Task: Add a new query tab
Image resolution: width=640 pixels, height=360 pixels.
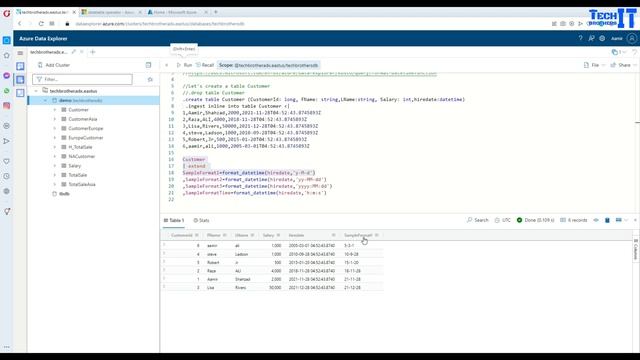Action: (93, 52)
